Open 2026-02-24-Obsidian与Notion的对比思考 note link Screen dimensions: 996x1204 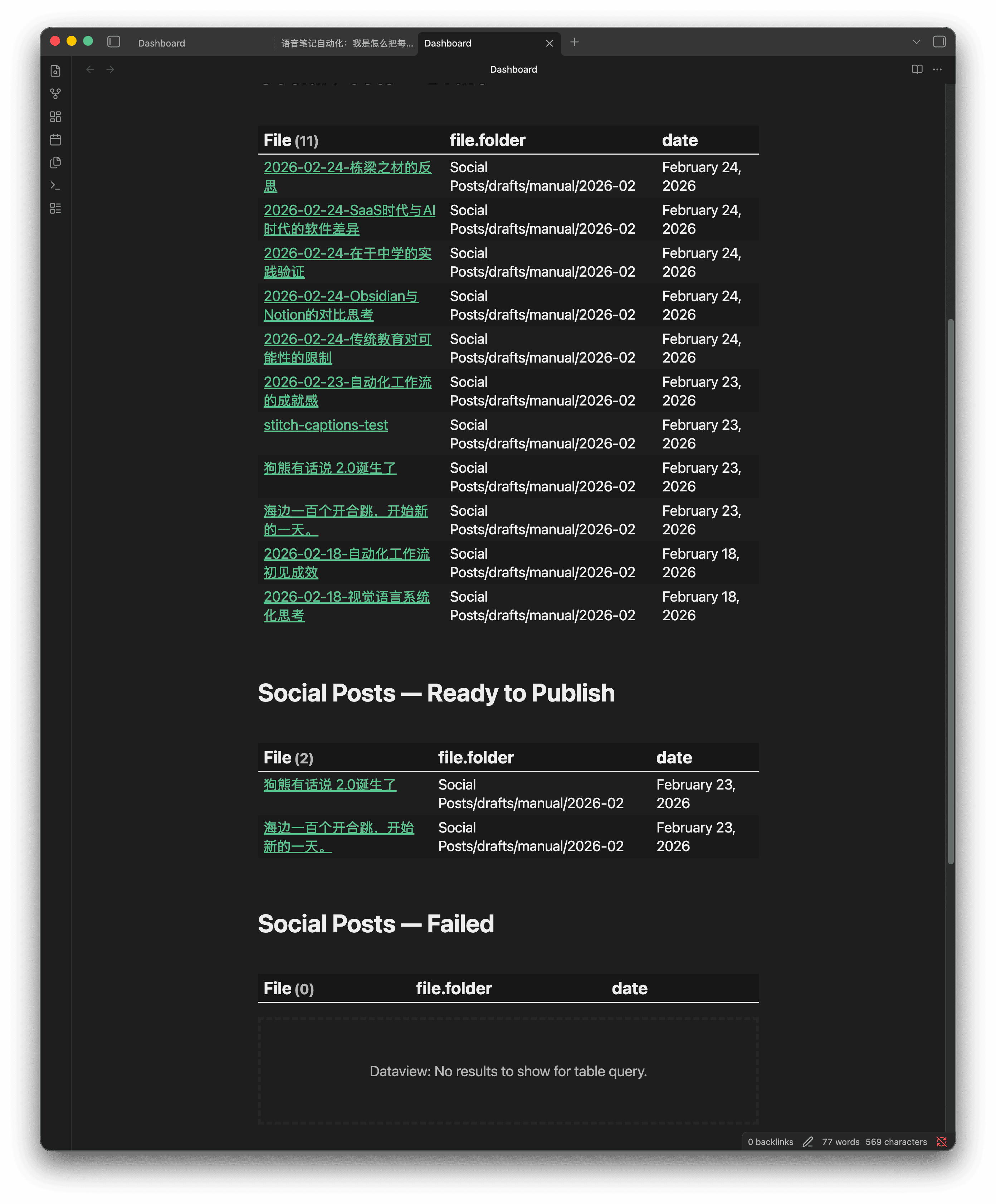(x=340, y=296)
